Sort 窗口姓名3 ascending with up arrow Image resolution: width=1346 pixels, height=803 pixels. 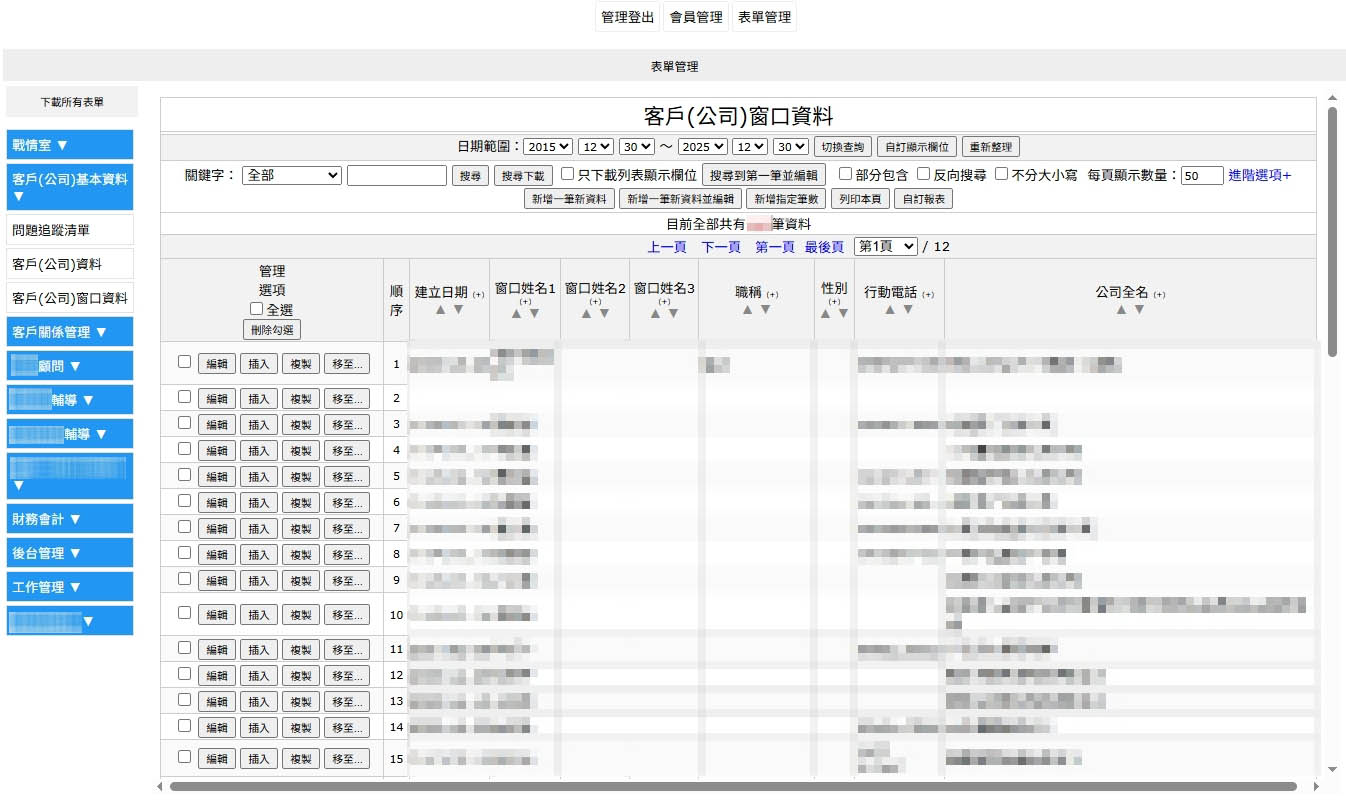coord(655,314)
